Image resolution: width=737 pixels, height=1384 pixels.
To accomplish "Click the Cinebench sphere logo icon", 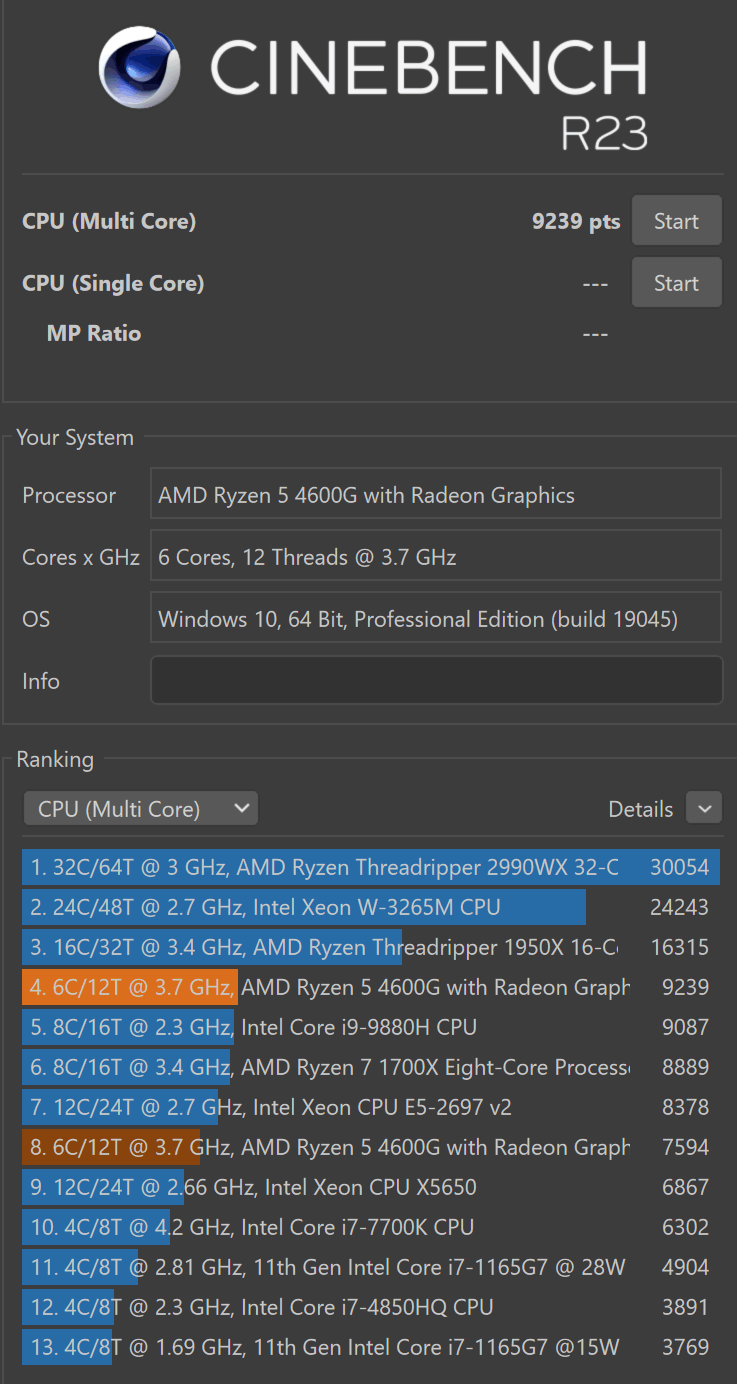I will pos(140,67).
